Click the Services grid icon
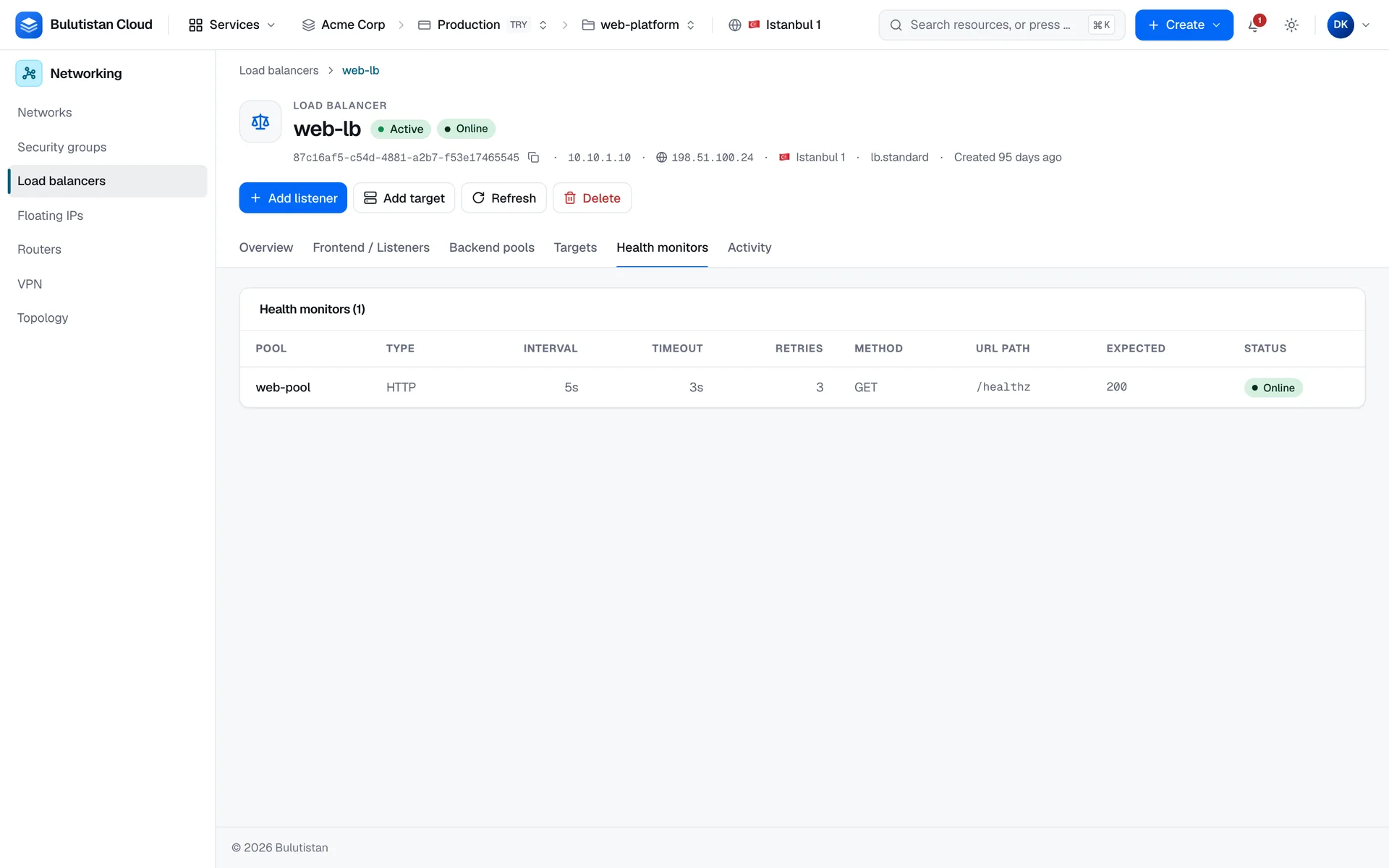The image size is (1389, 868). click(195, 25)
